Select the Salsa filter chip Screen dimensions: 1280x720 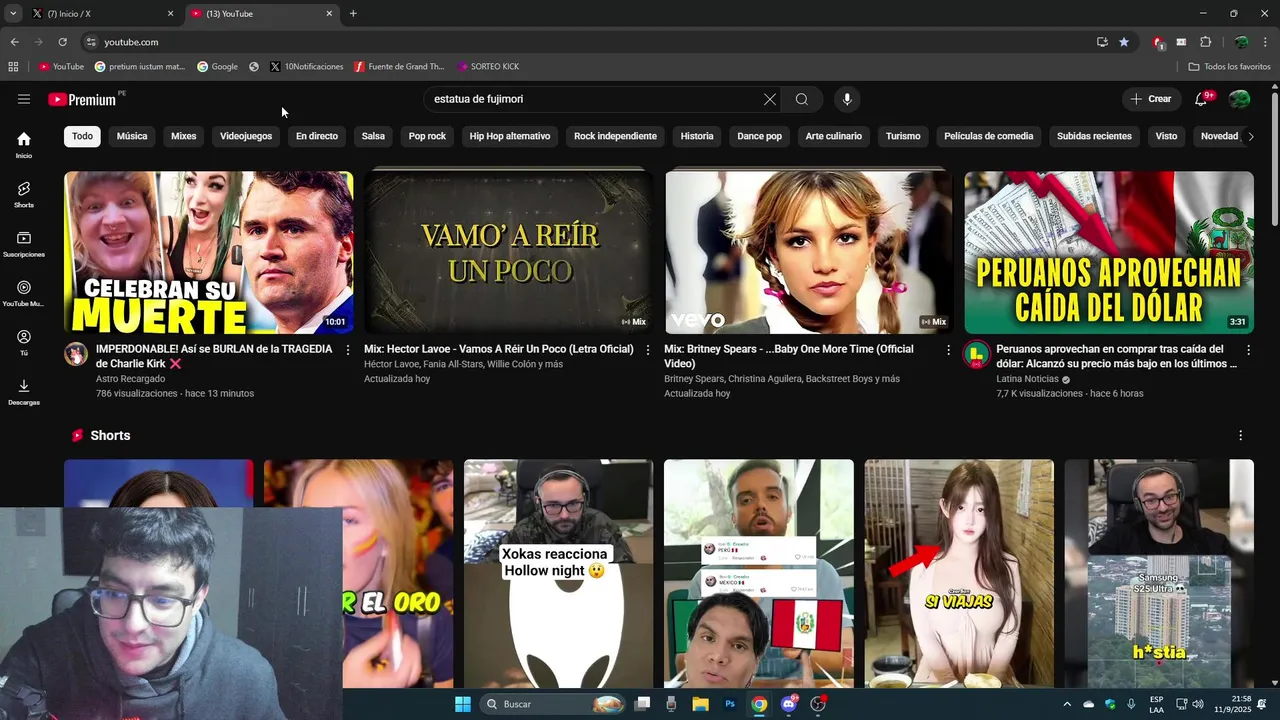pos(373,136)
